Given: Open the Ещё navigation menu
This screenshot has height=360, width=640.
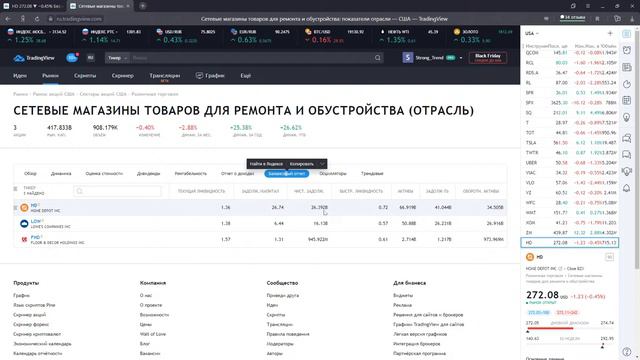Looking at the screenshot, I should pyautogui.click(x=245, y=76).
